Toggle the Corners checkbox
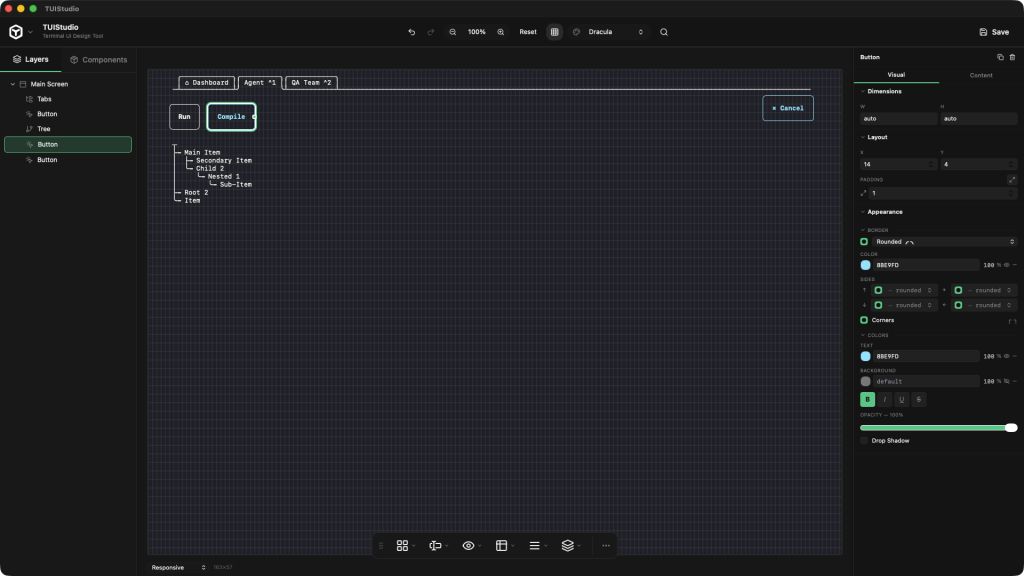 click(864, 320)
